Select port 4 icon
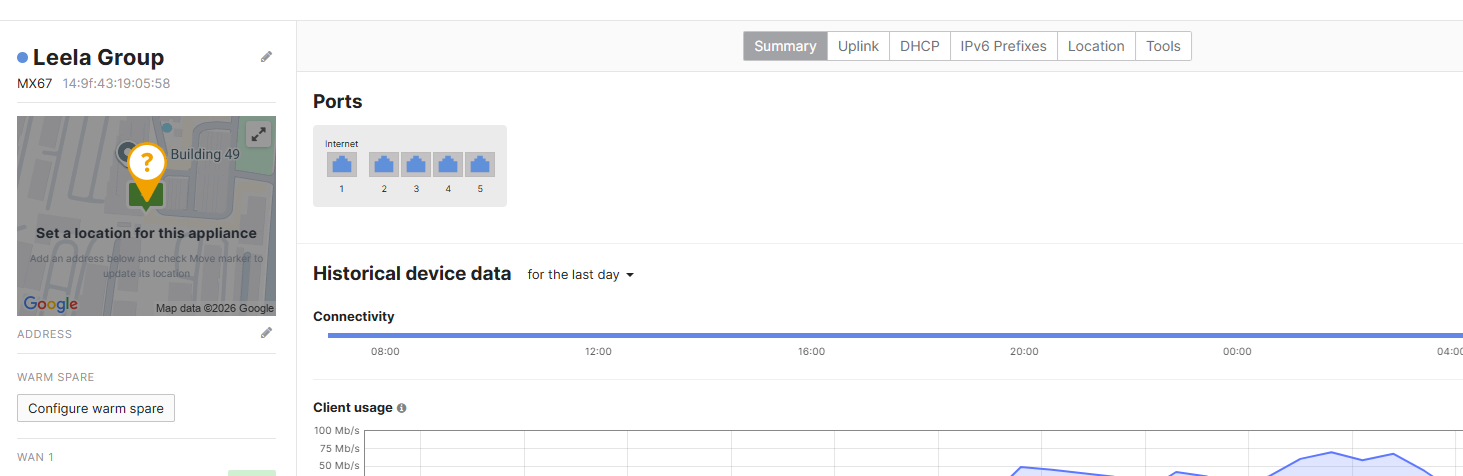Viewport: 1463px width, 476px height. 448,165
